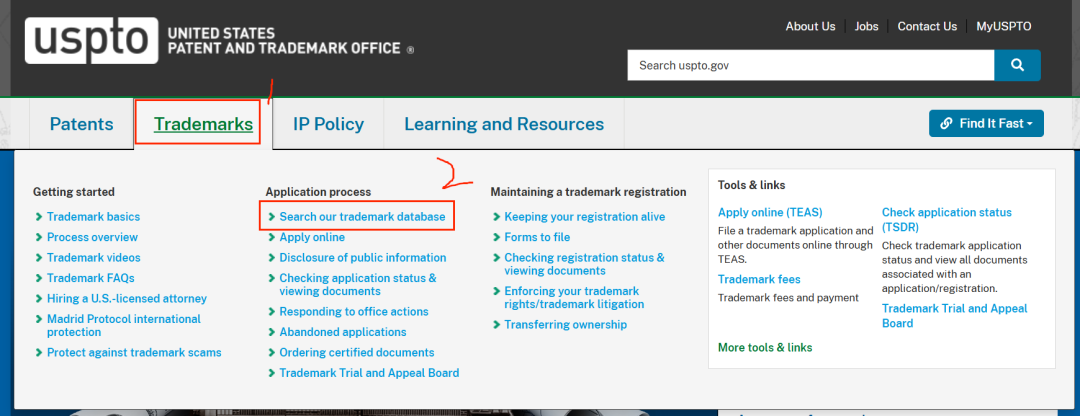
Task: Open the IP Policy menu tab
Action: [x=329, y=124]
